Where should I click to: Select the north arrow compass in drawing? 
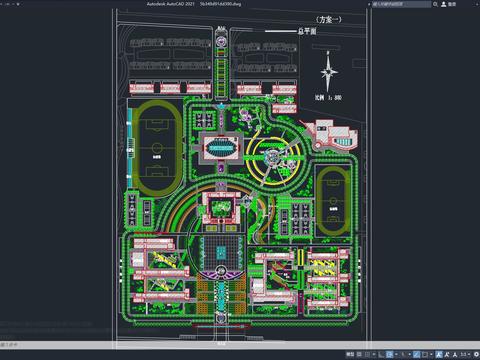(x=329, y=71)
